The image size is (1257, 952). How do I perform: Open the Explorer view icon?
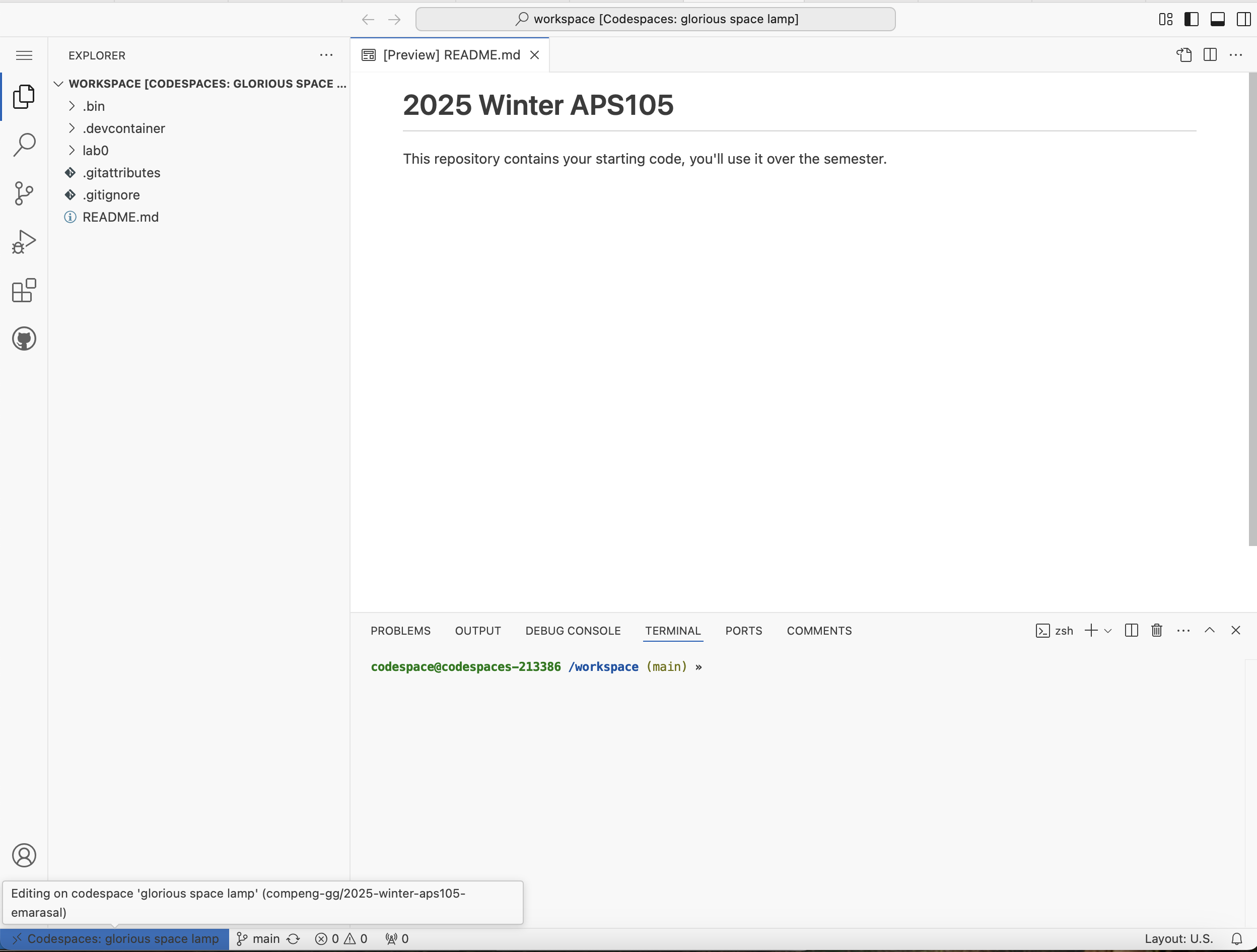[24, 97]
